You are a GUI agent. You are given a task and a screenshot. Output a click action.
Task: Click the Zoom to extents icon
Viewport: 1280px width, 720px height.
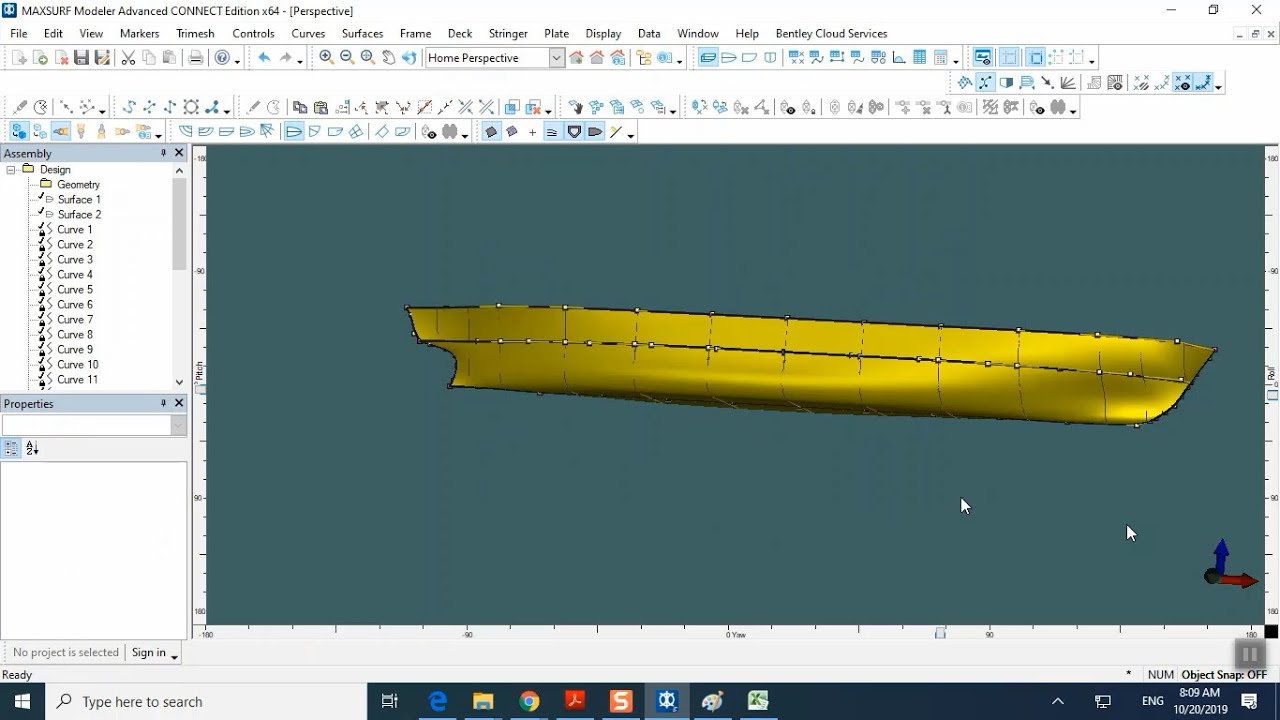point(368,58)
